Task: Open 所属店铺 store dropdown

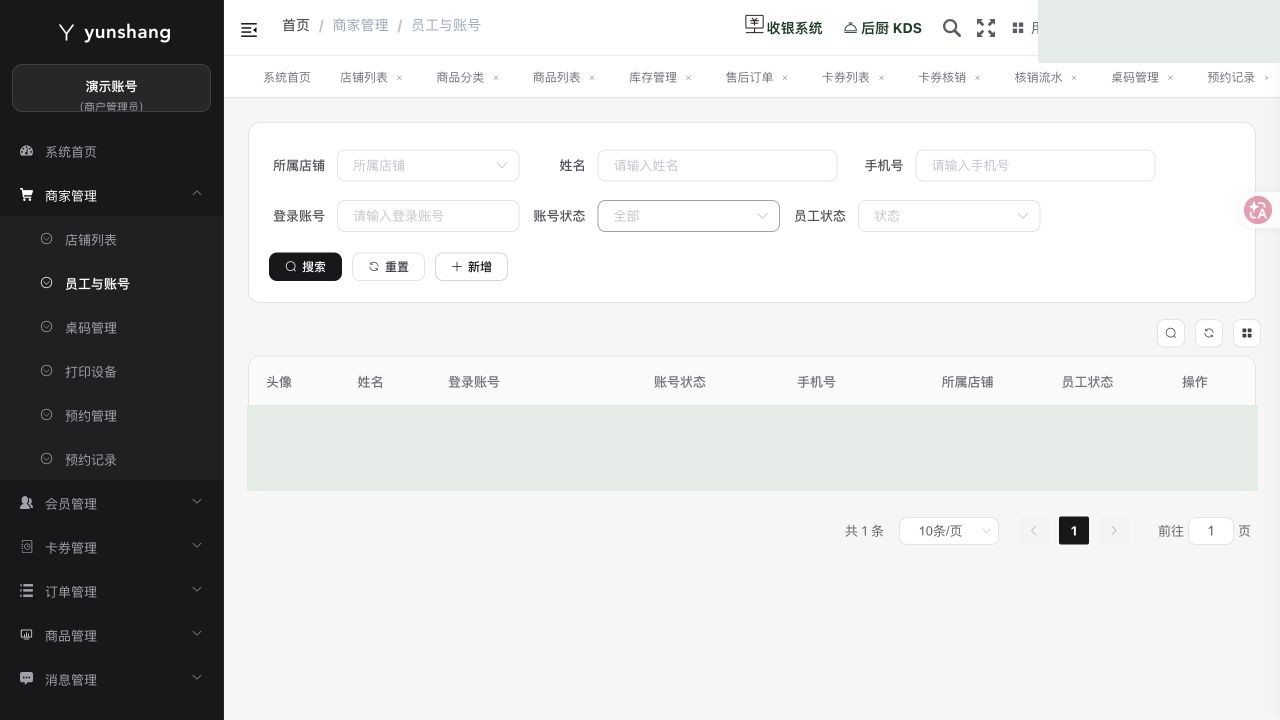Action: [428, 166]
